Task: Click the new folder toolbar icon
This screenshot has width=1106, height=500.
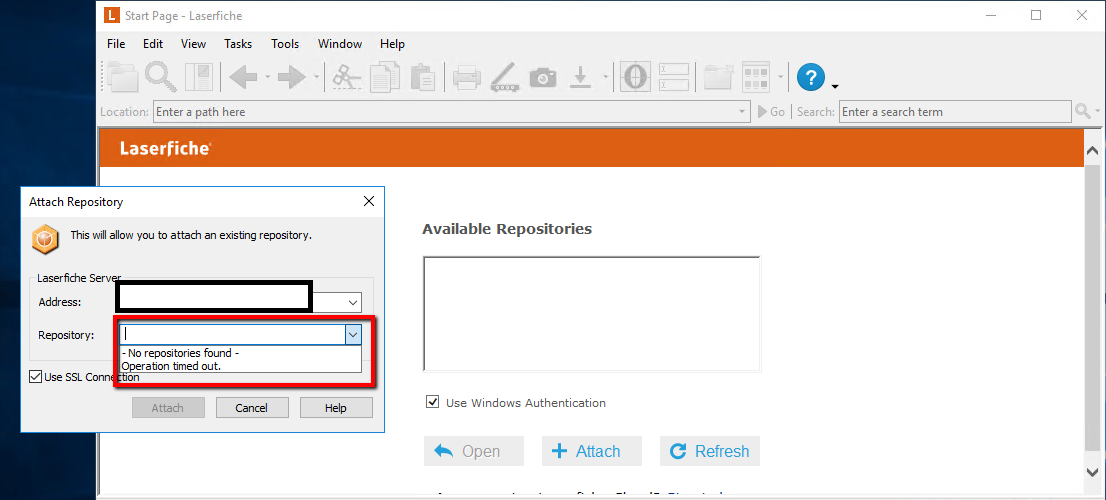Action: coord(718,77)
